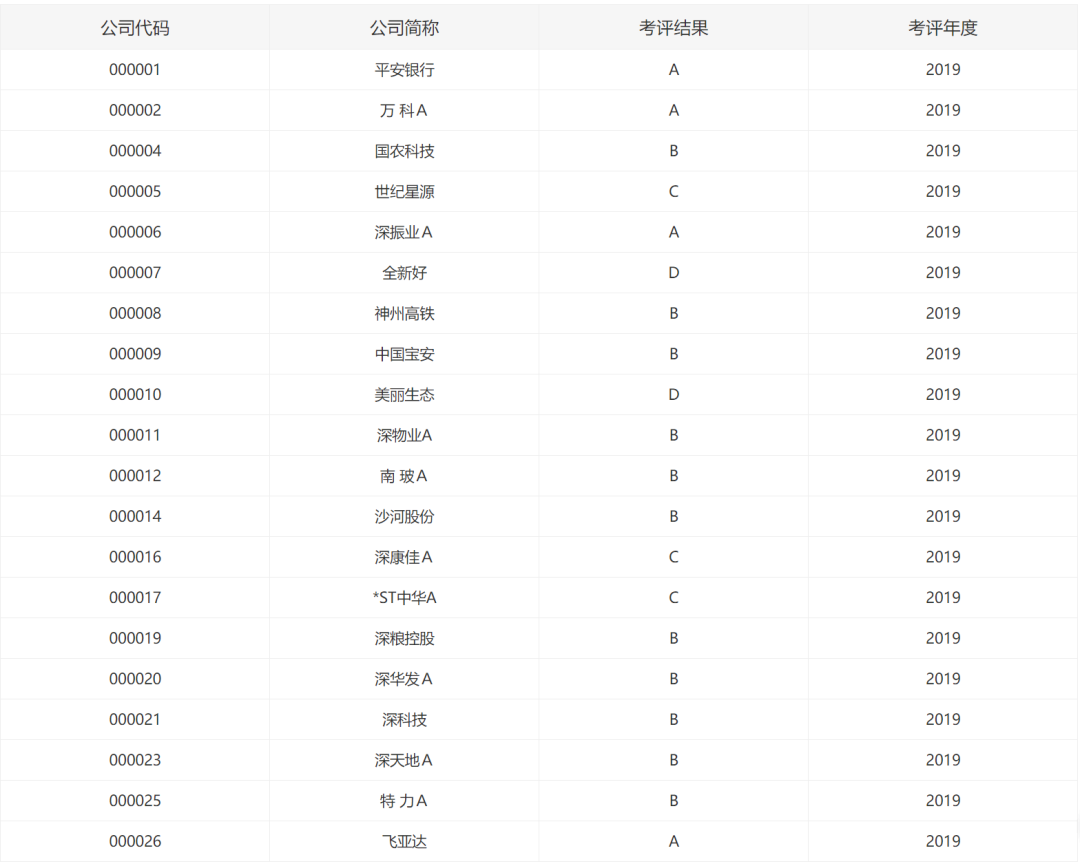Click rating B in 国农科技 row
The image size is (1080, 866).
[674, 151]
